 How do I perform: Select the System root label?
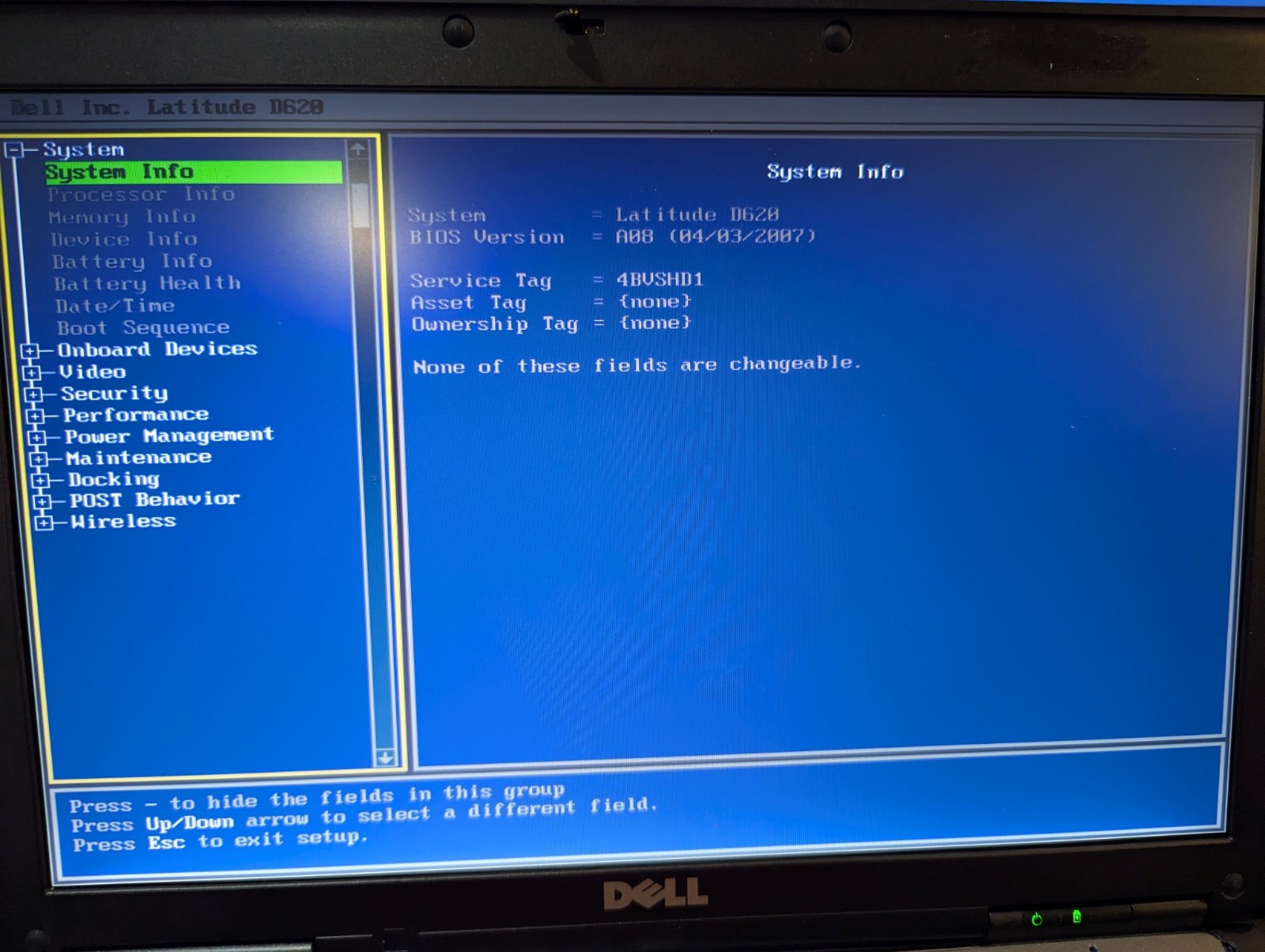[x=84, y=149]
